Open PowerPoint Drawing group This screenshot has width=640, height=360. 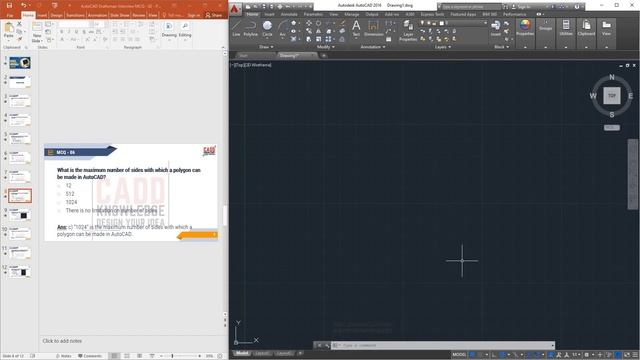[x=169, y=30]
